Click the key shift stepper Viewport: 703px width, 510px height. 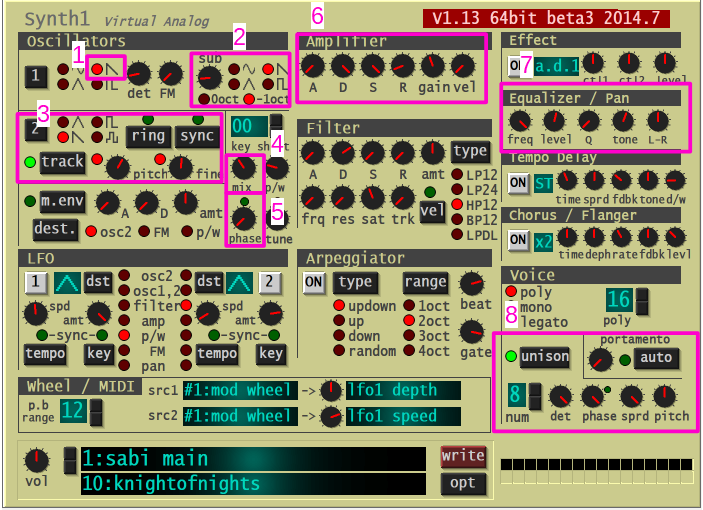pos(276,126)
